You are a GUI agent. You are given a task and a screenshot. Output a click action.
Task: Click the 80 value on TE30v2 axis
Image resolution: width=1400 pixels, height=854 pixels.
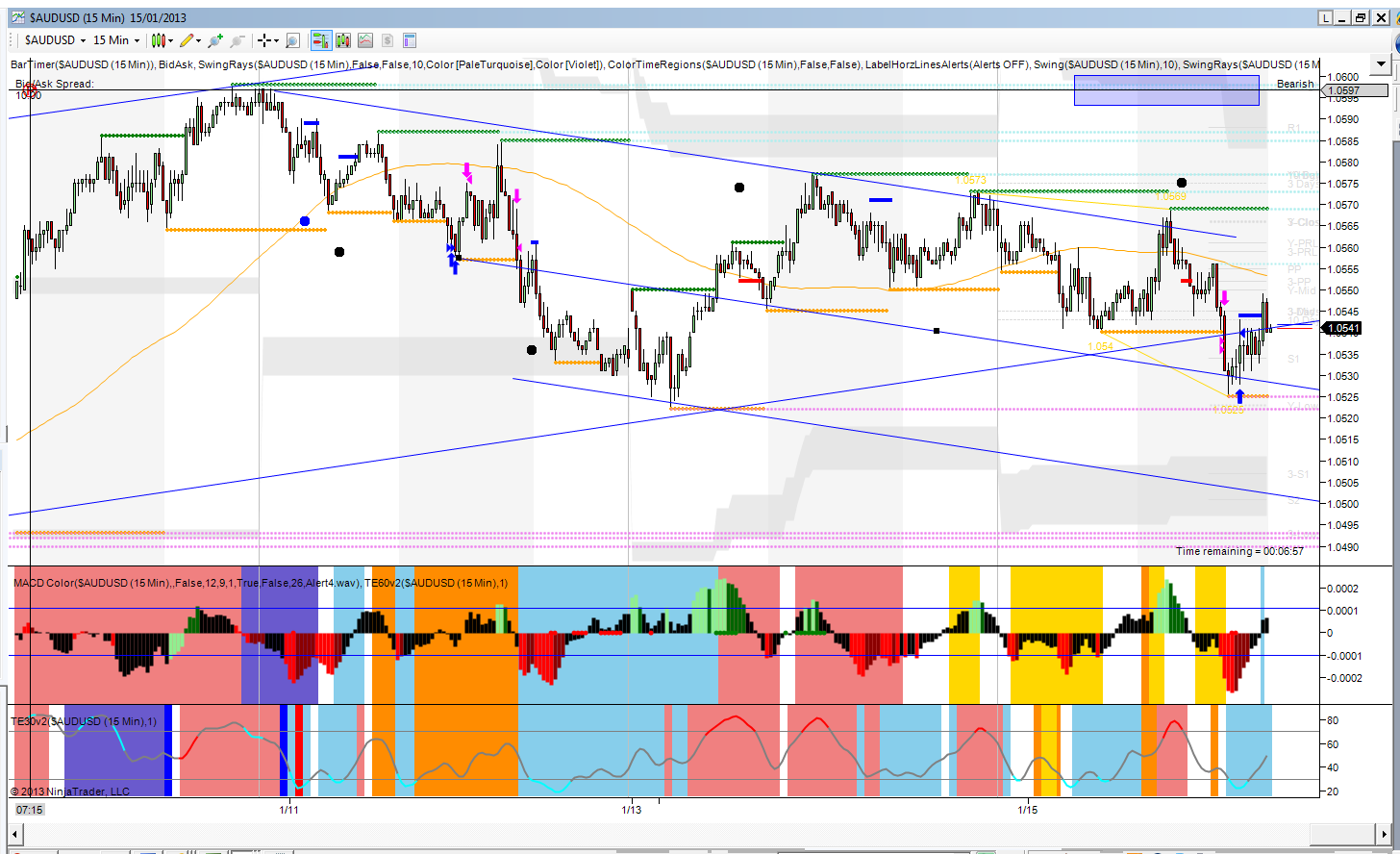[x=1333, y=720]
